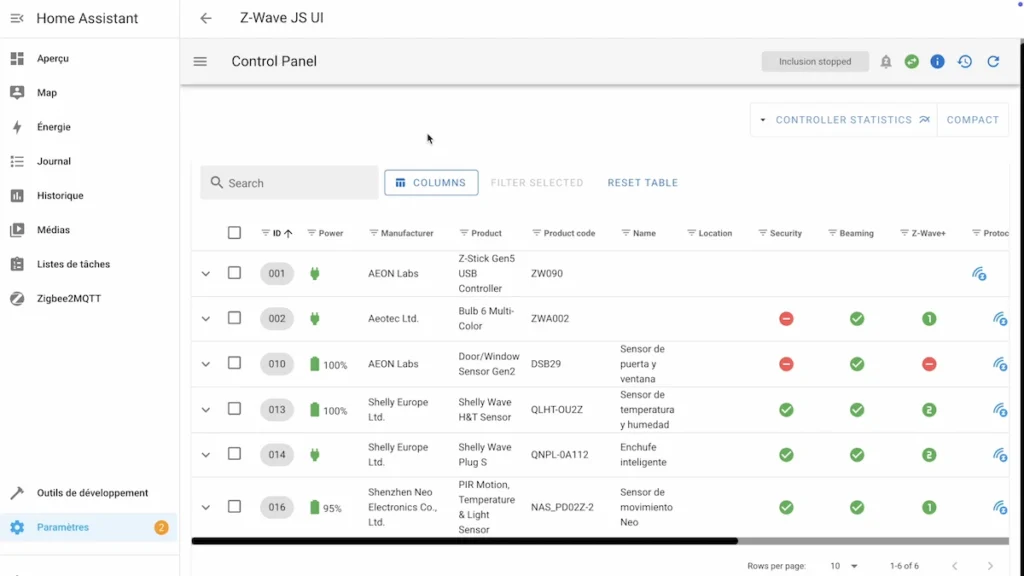Click the security check icon for node 016
This screenshot has width=1024, height=576.
tap(786, 507)
